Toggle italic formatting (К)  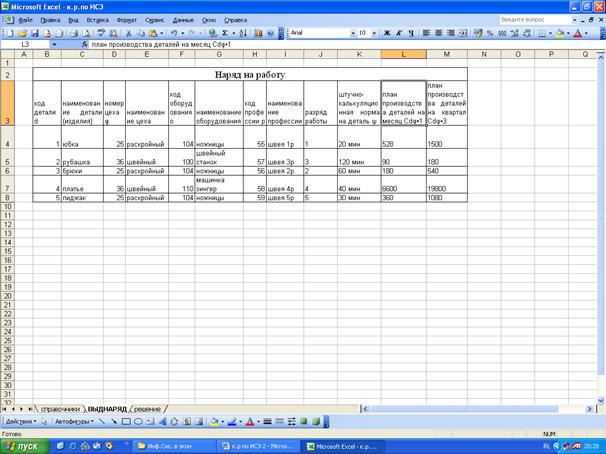coord(399,34)
